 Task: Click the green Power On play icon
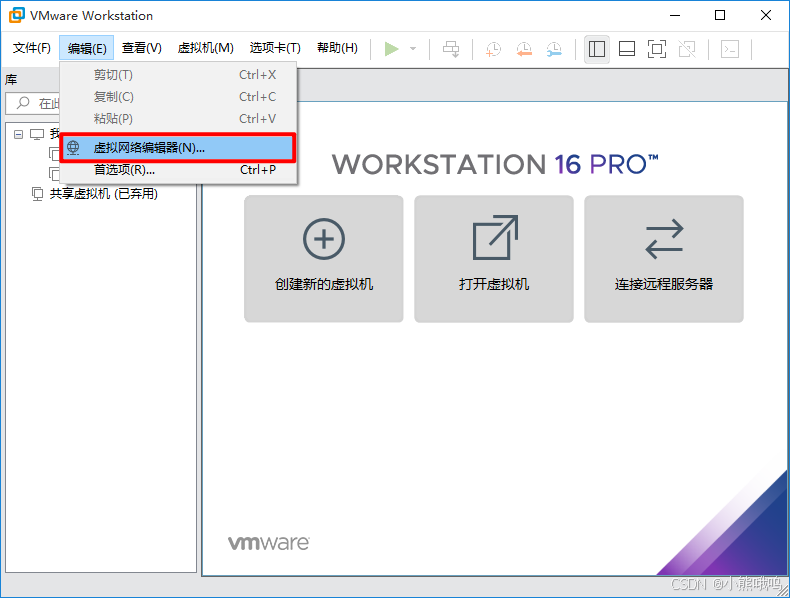[x=391, y=49]
